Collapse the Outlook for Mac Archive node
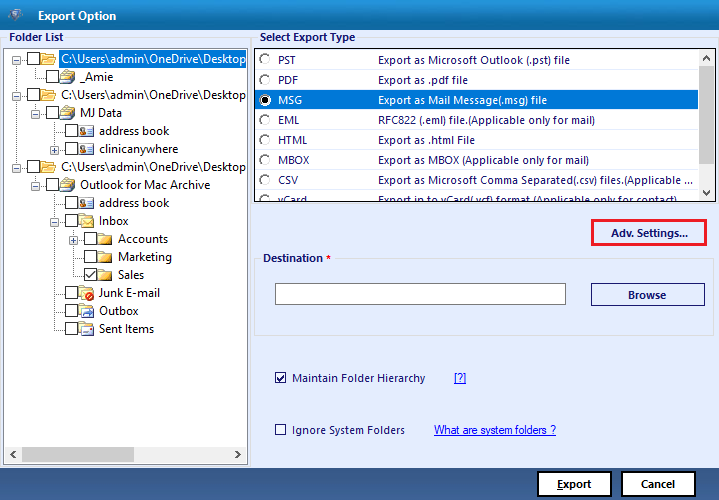Screen dimensions: 719x500 [x=35, y=185]
